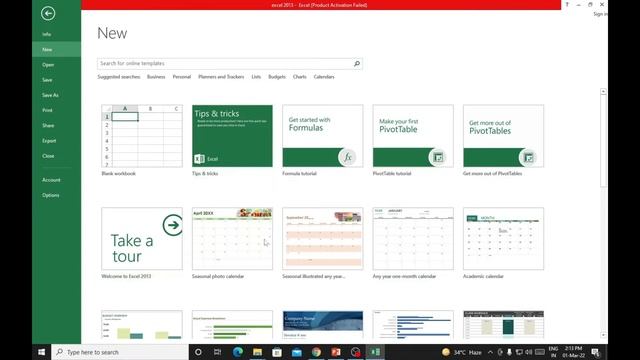The image size is (640, 360).
Task: Click the Blank workbook label text
Action: (118, 173)
